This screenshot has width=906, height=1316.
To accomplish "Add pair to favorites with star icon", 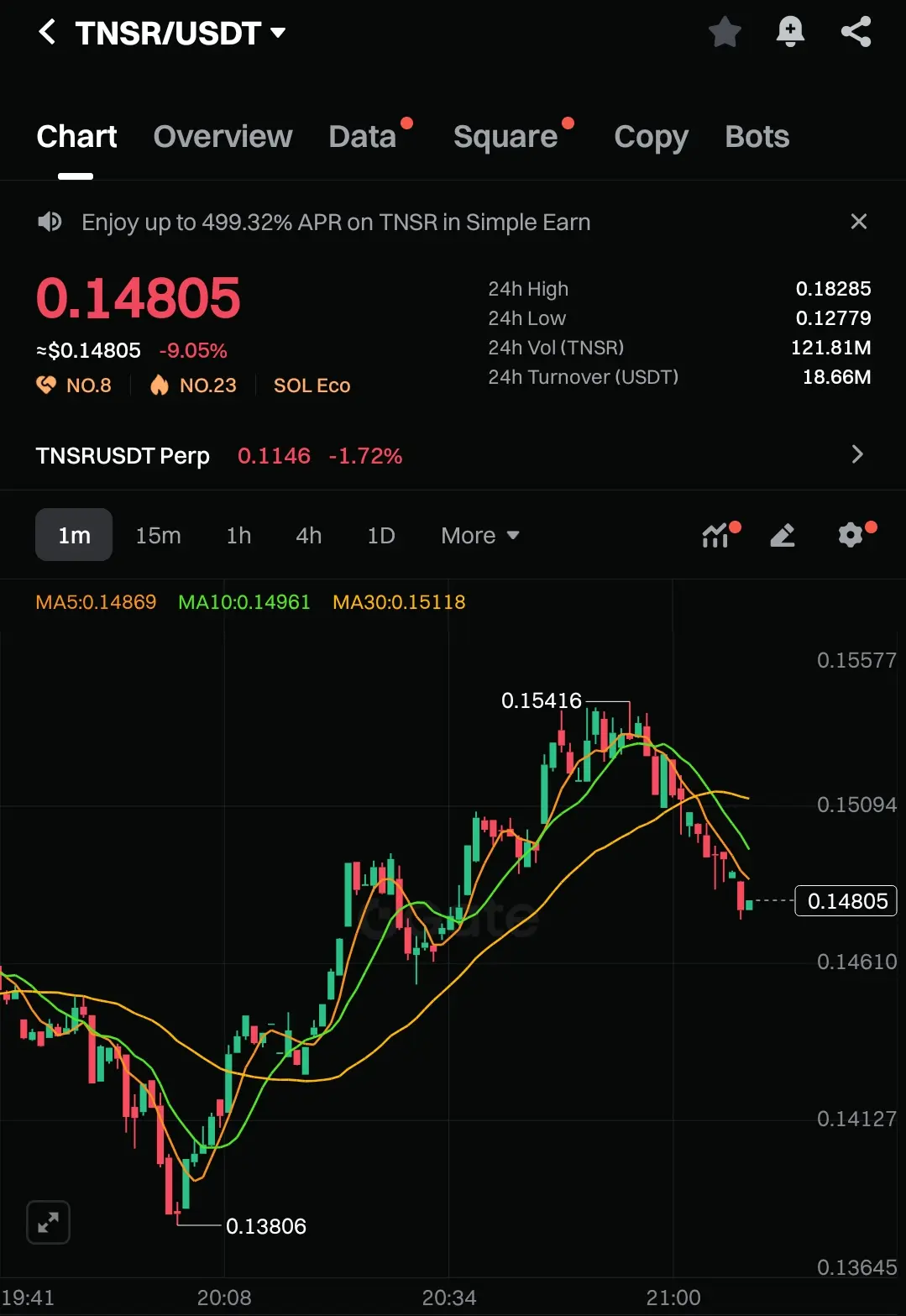I will (x=725, y=33).
